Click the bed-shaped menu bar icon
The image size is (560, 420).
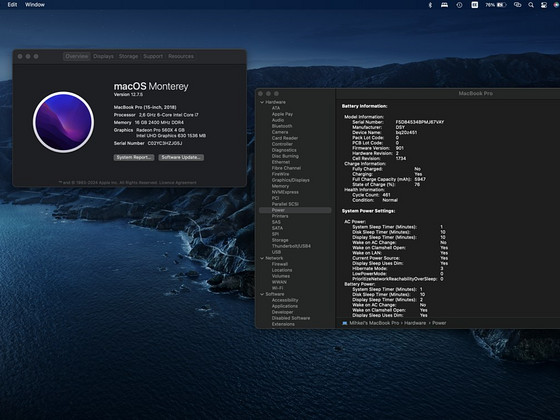(x=444, y=5)
